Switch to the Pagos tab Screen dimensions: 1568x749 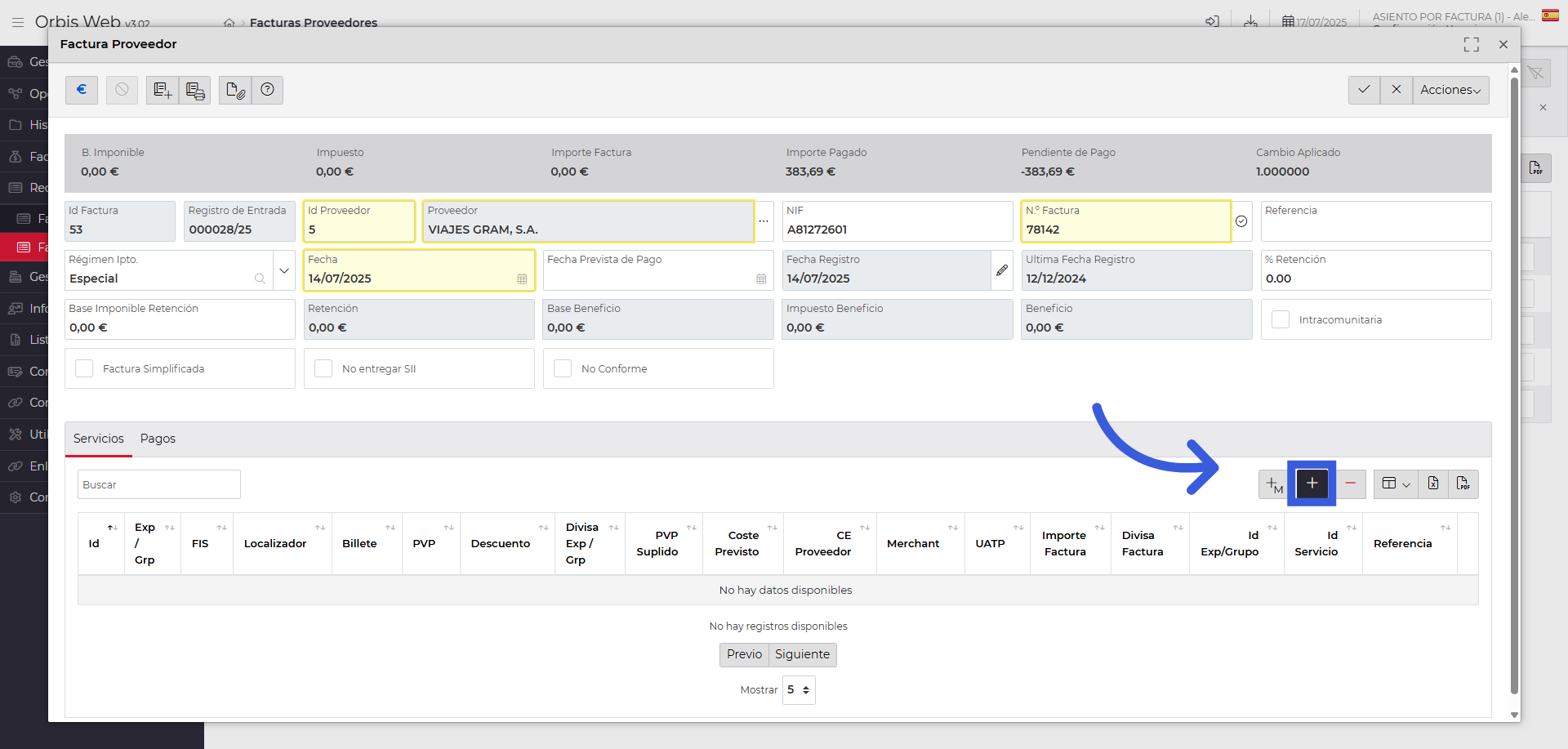click(158, 439)
